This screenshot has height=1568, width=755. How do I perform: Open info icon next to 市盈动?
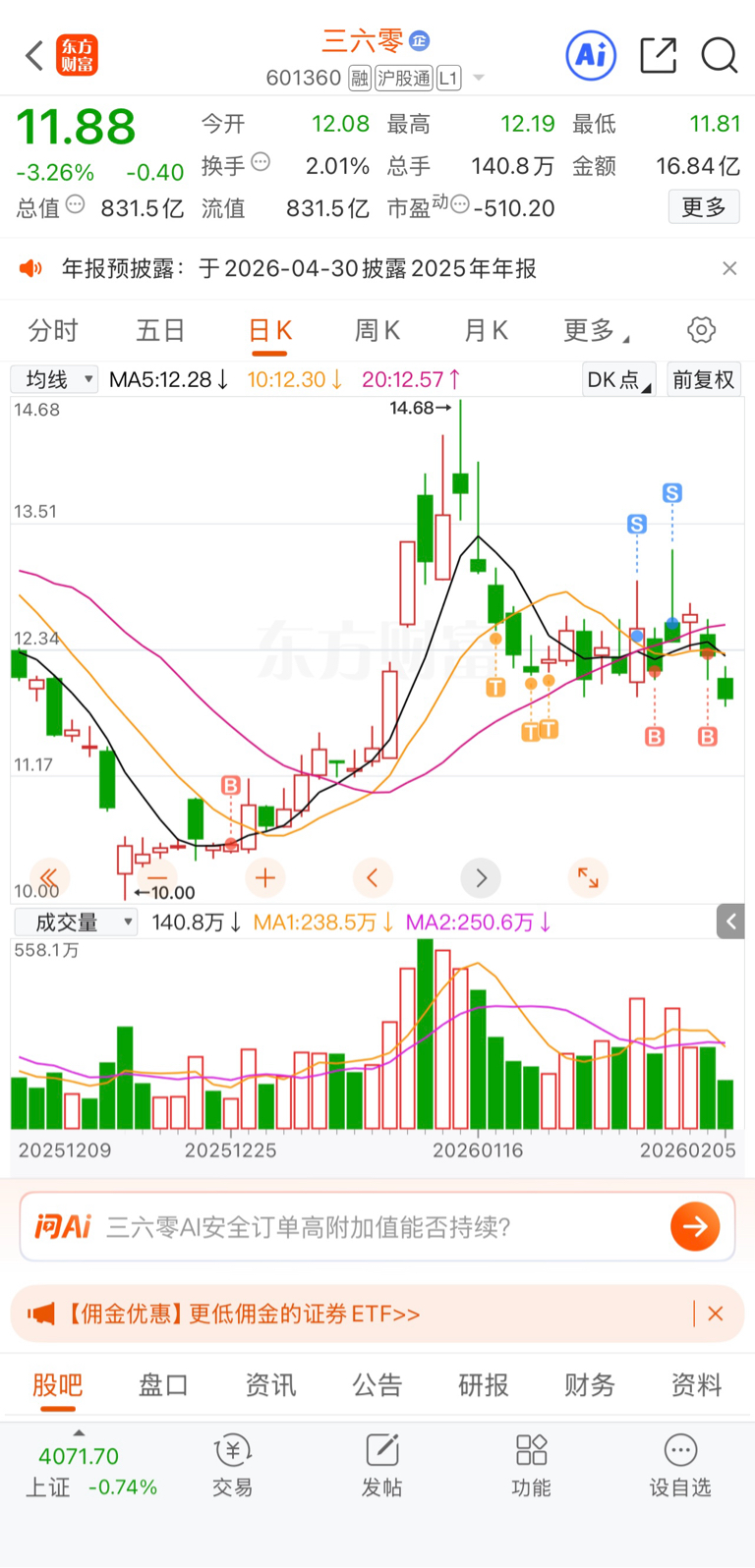pyautogui.click(x=460, y=205)
